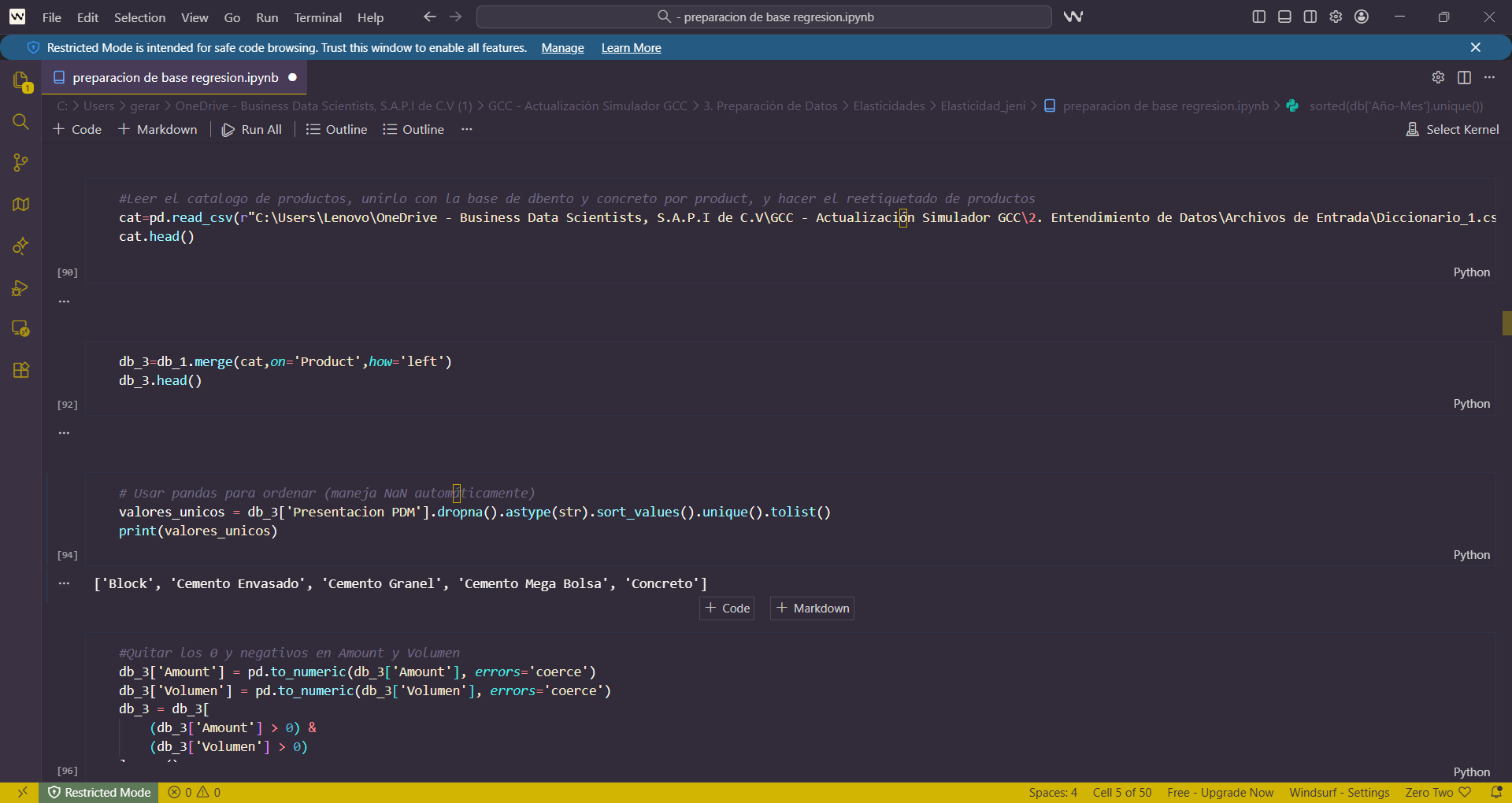Open notebook toolbar more actions menu
Image resolution: width=1512 pixels, height=803 pixels.
coord(467,129)
